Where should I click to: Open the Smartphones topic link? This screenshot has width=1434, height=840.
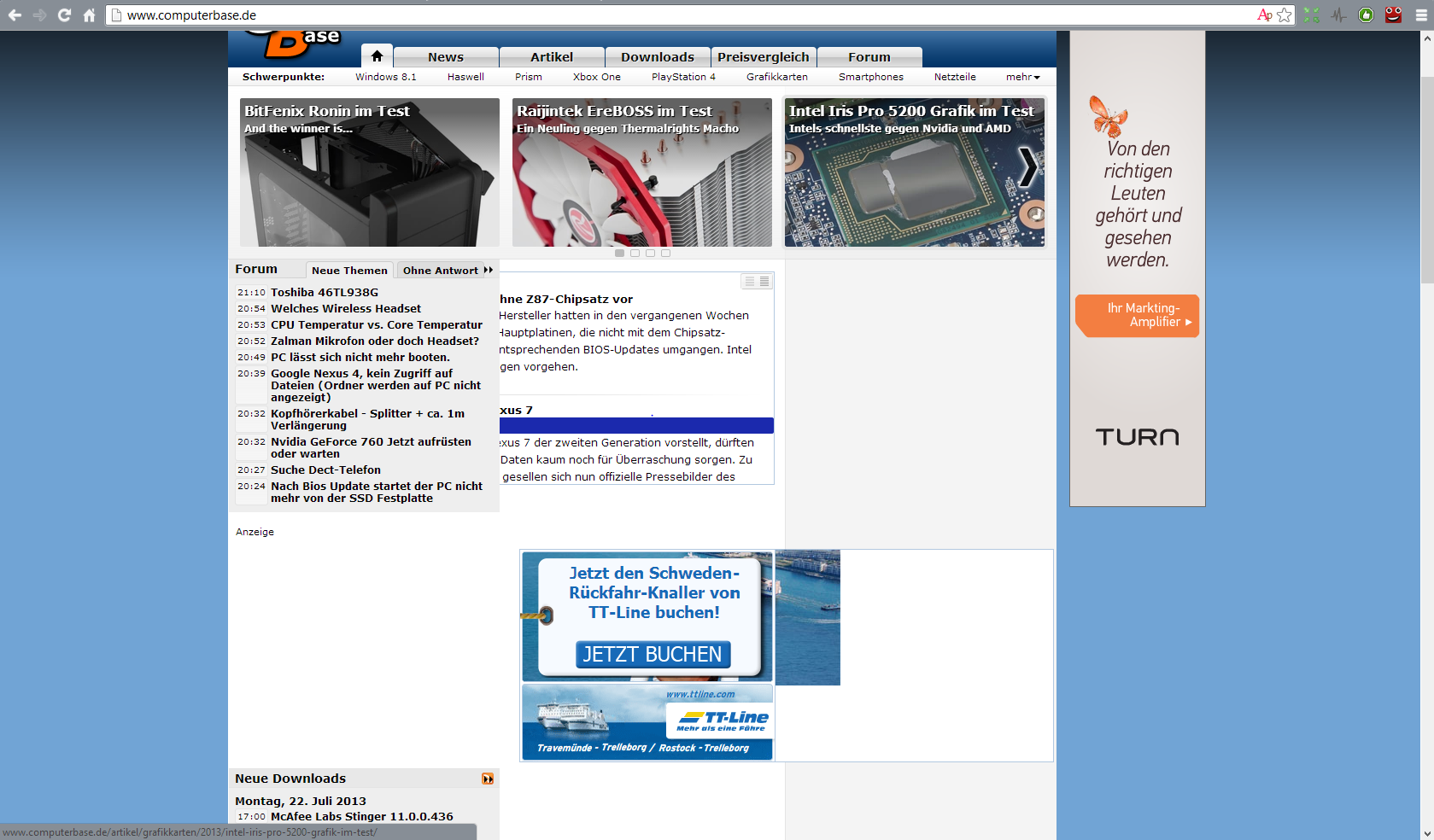tap(871, 77)
